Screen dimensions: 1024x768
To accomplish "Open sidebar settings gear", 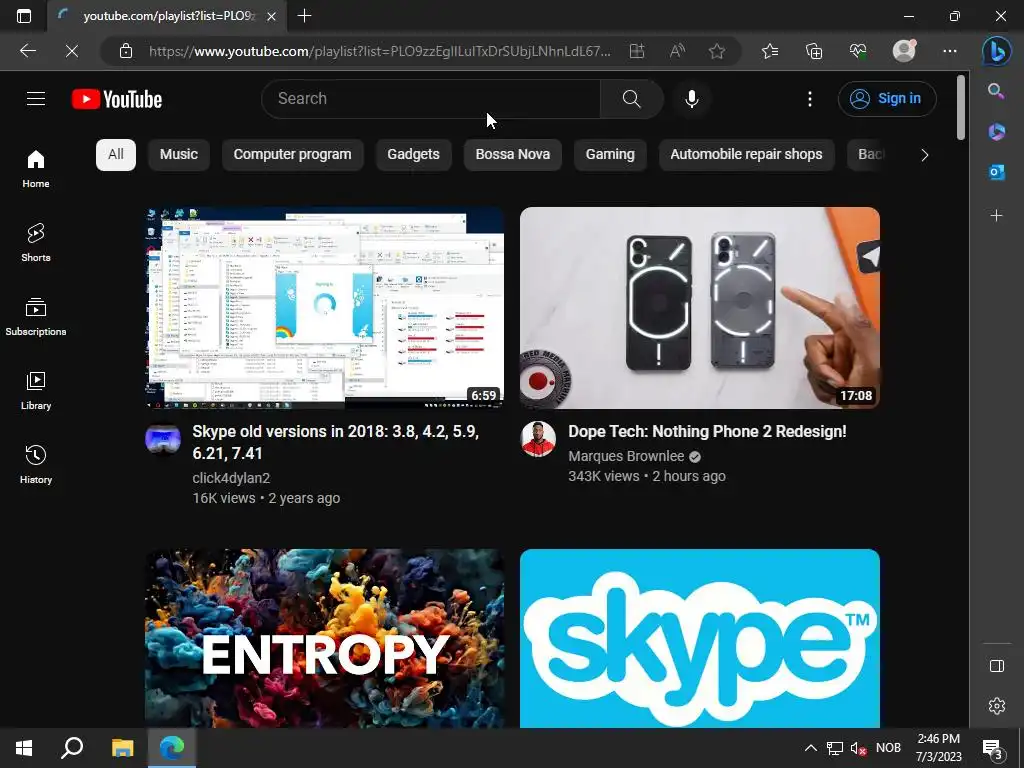I will tap(997, 706).
